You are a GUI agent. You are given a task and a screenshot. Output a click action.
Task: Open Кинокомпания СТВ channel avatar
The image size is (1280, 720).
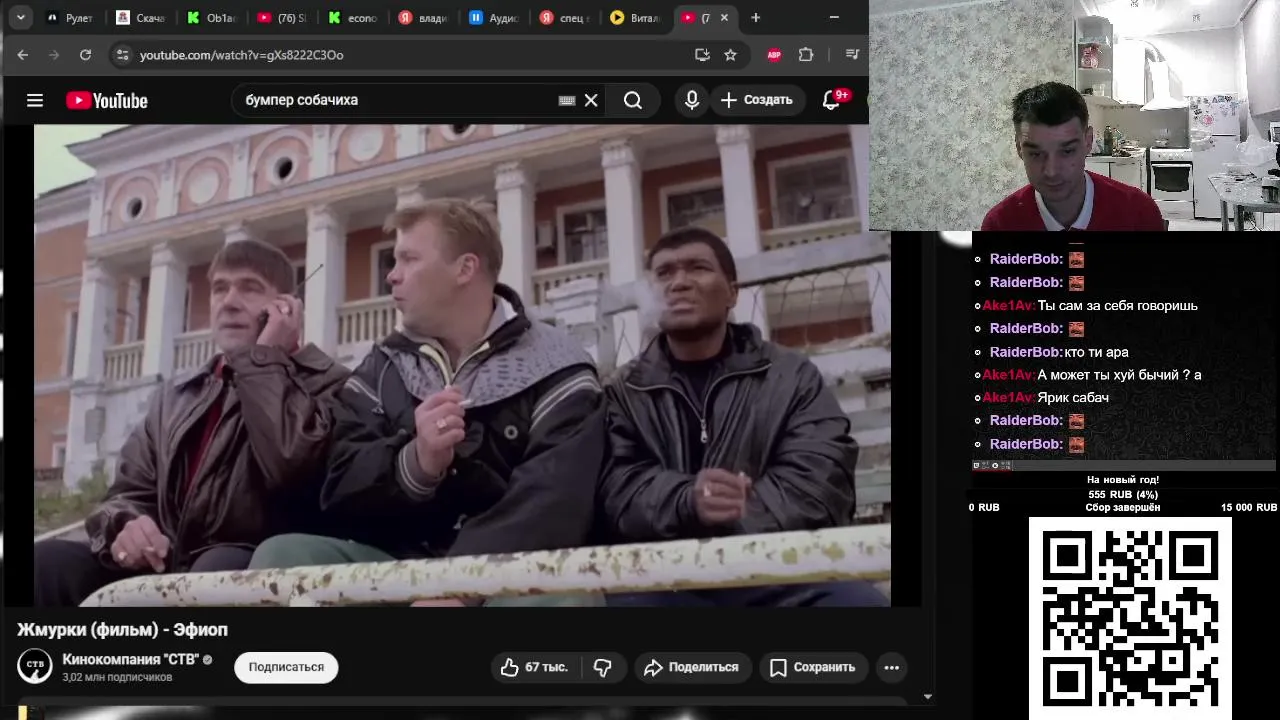[35, 666]
